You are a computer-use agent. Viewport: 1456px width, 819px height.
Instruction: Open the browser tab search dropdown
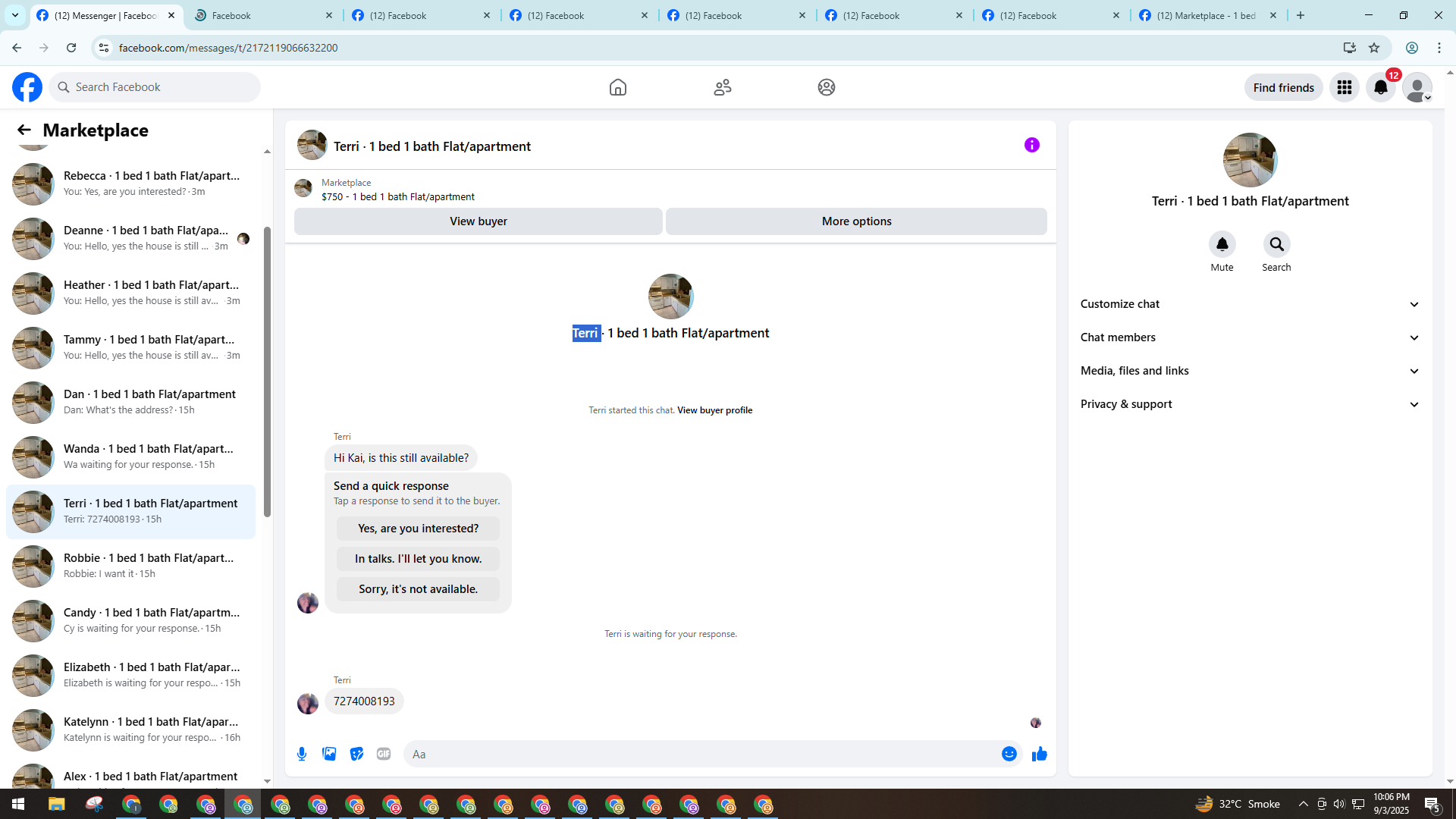pos(15,15)
